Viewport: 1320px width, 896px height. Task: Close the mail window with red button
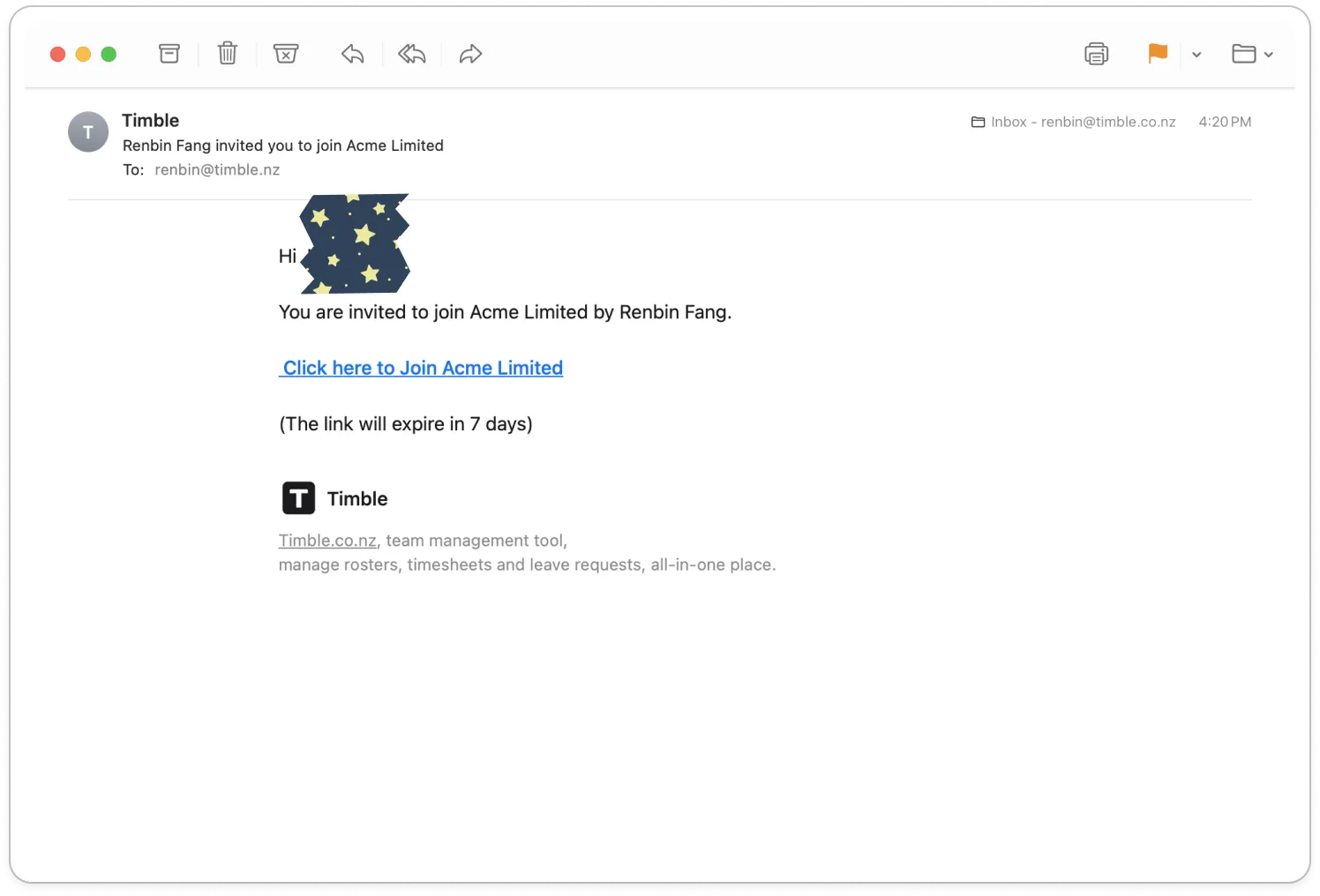coord(58,55)
